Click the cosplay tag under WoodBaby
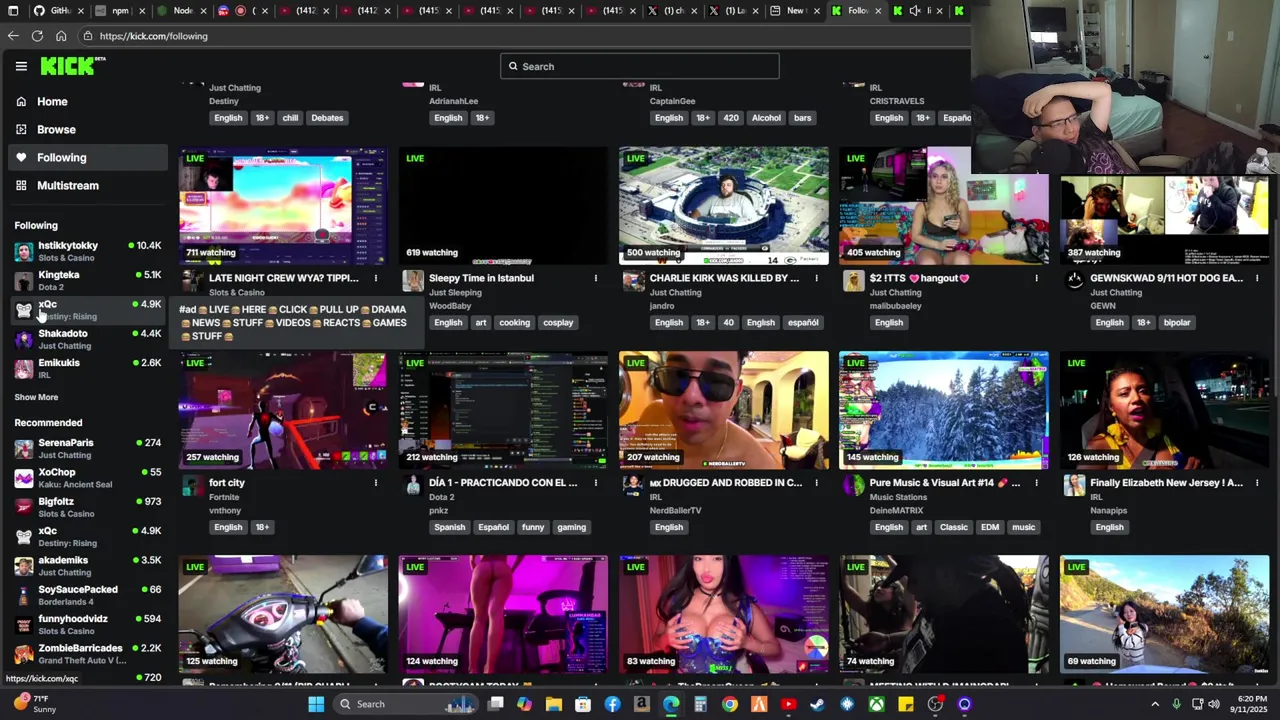1280x720 pixels. click(x=558, y=322)
